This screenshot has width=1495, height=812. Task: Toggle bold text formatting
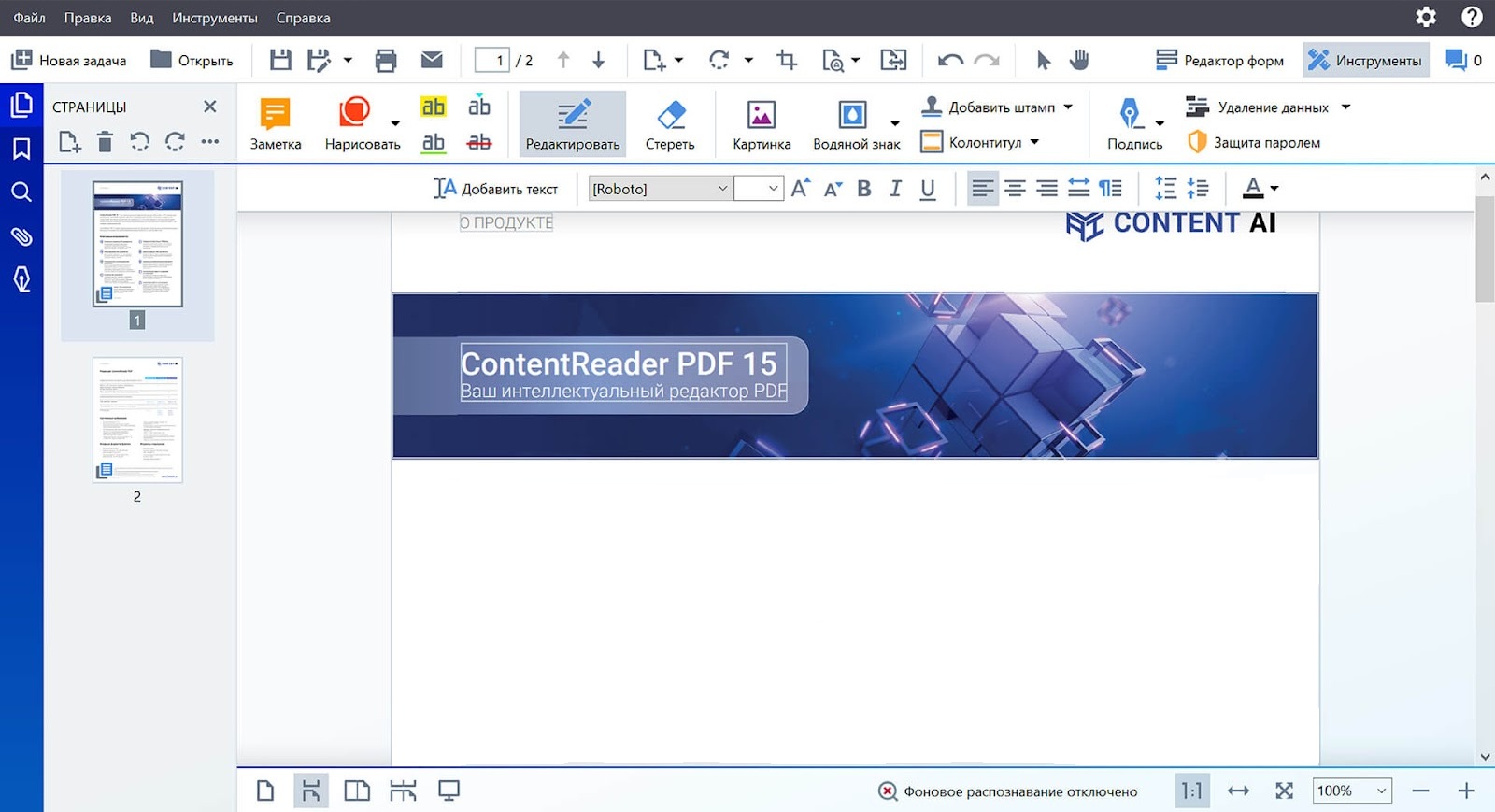864,189
